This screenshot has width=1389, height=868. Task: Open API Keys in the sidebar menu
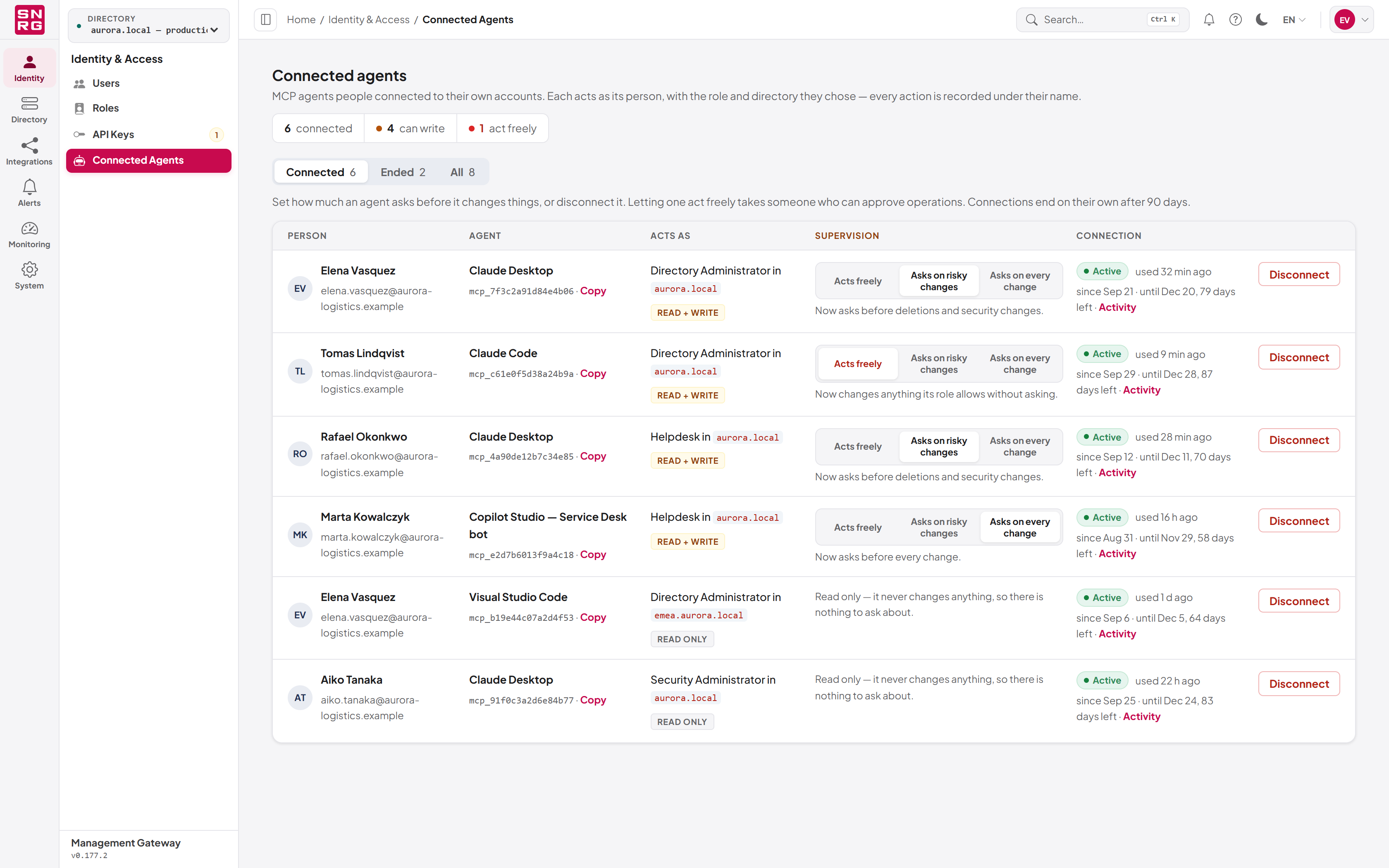[x=149, y=134]
